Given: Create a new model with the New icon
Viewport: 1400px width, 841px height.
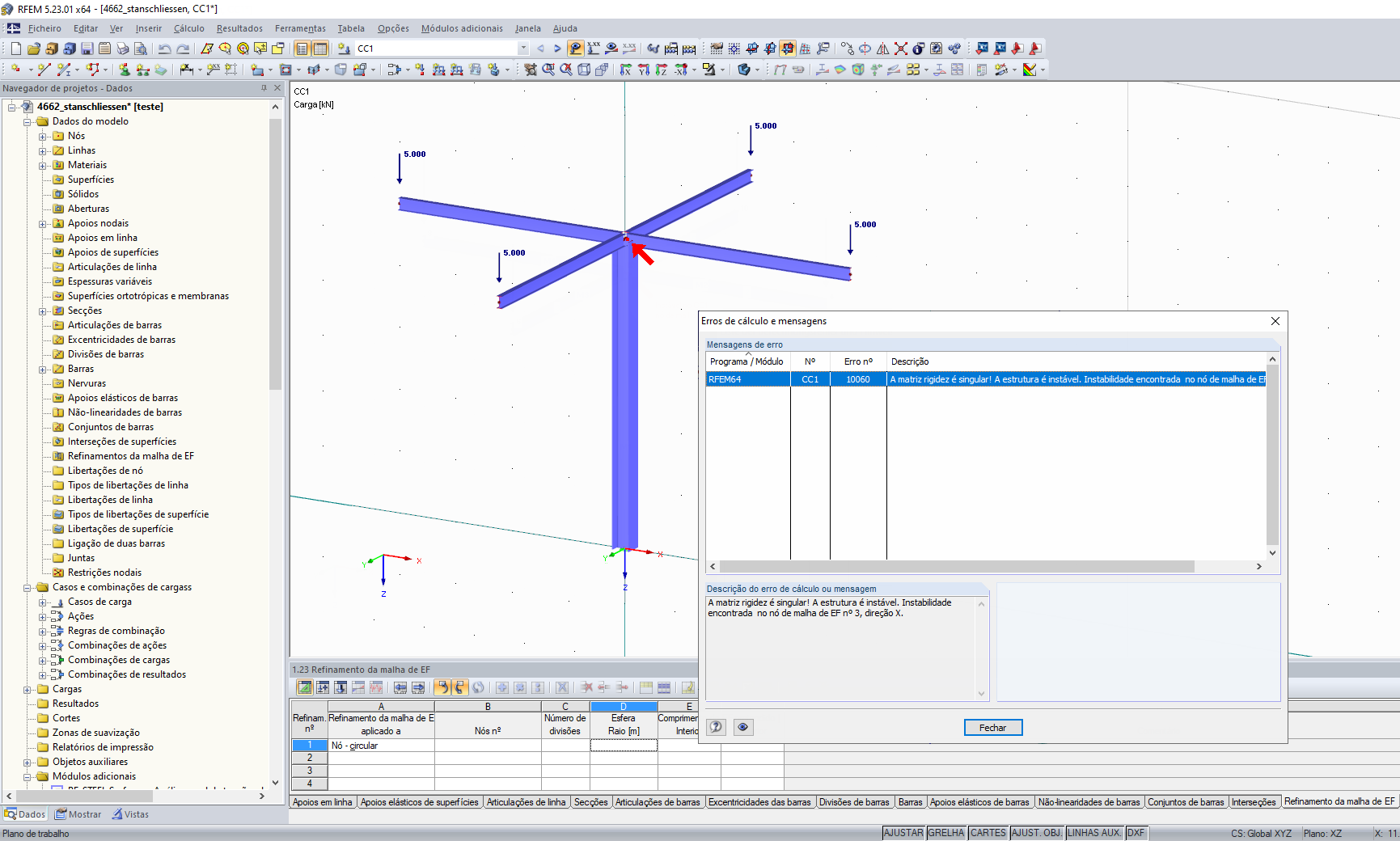Looking at the screenshot, I should coord(16,49).
